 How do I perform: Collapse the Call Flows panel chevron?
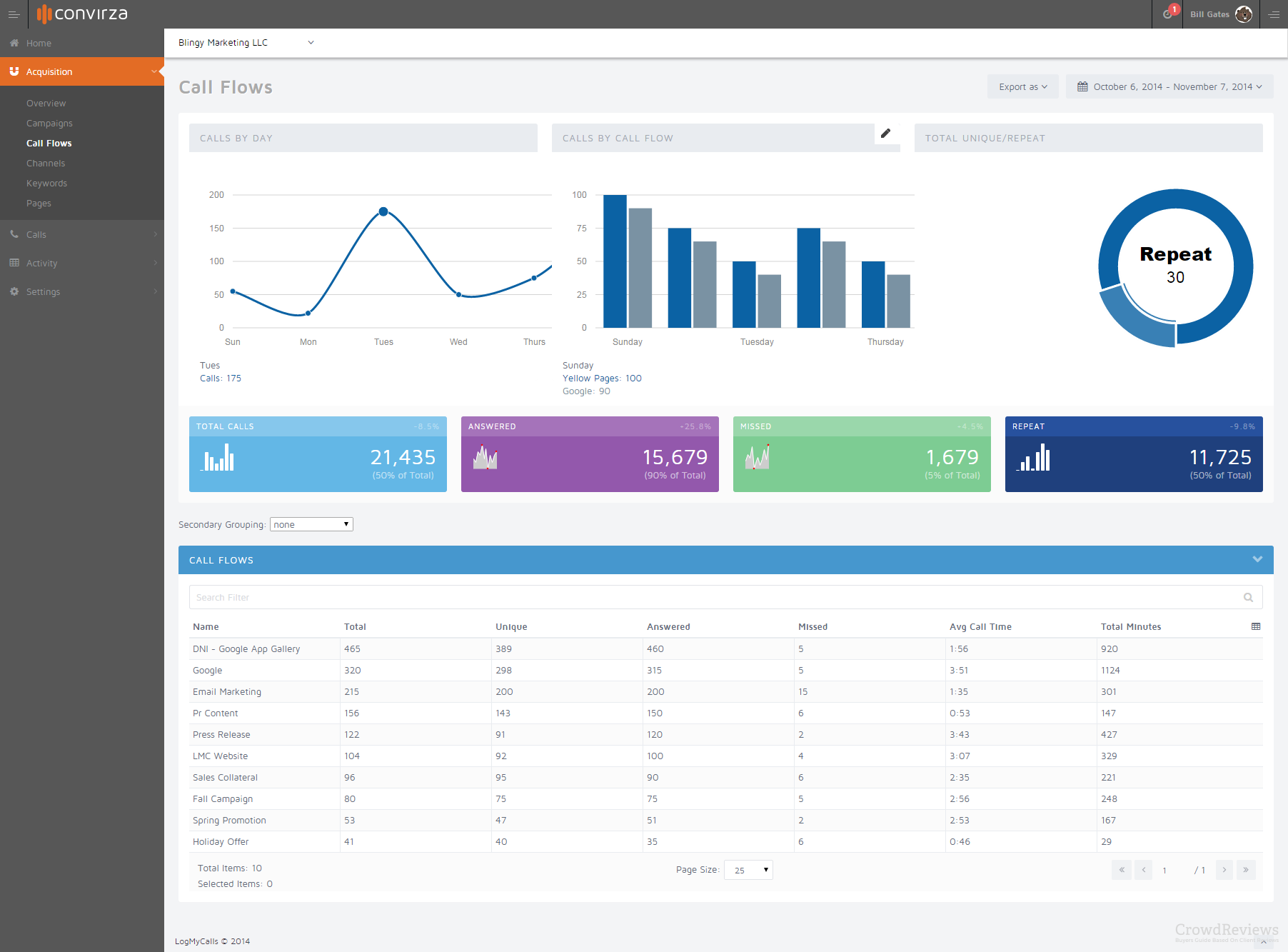coord(1258,559)
